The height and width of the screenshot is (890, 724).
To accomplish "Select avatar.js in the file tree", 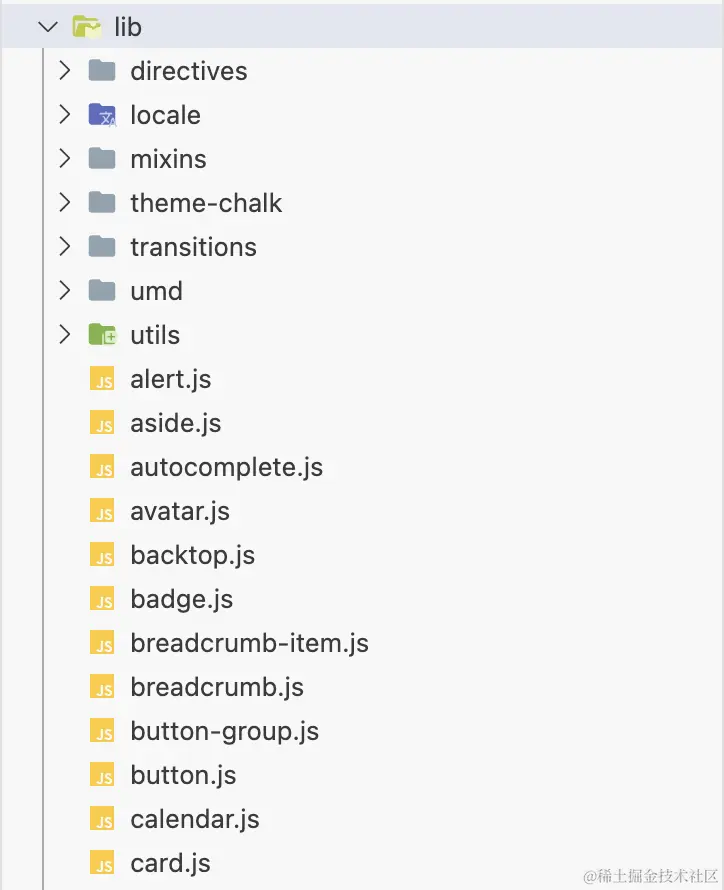I will [180, 512].
